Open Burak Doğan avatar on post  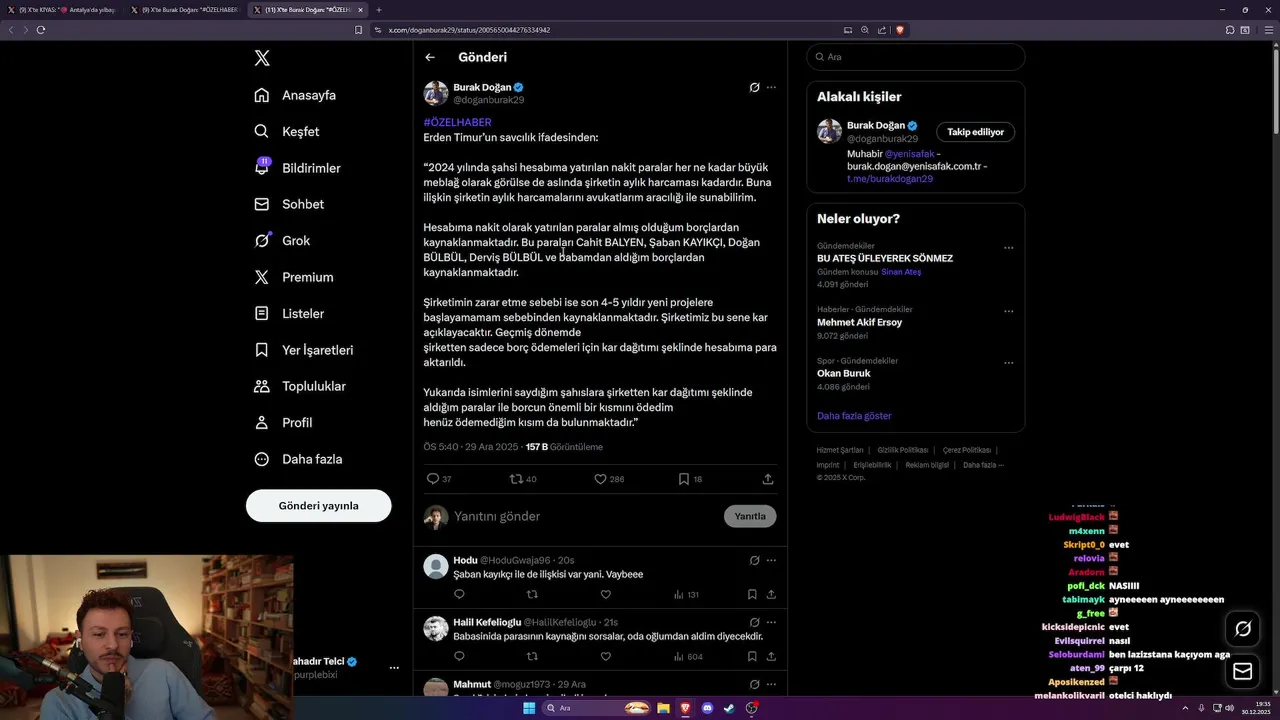pyautogui.click(x=436, y=93)
